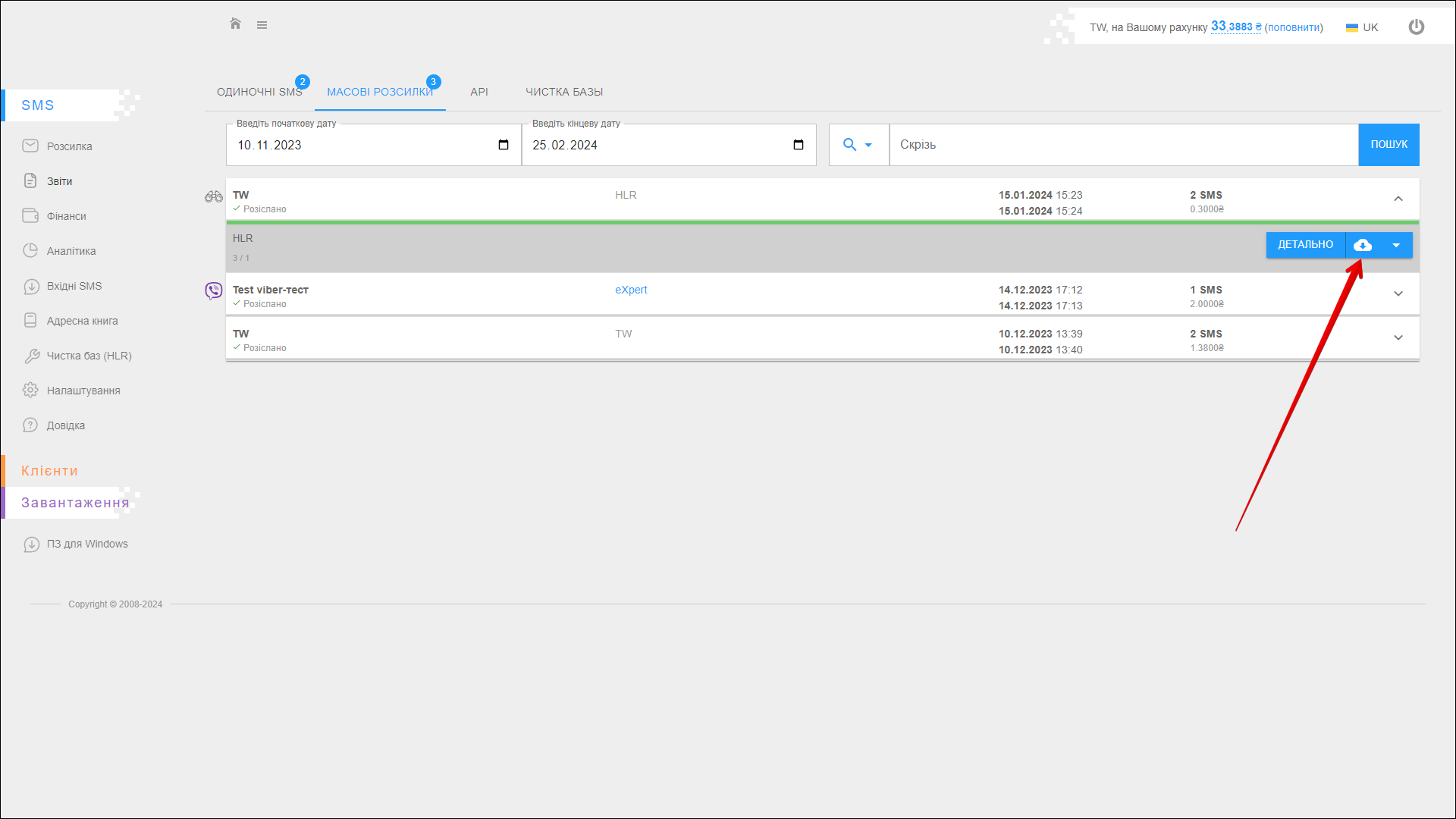Click the power logout icon
Image resolution: width=1456 pixels, height=819 pixels.
1416,27
